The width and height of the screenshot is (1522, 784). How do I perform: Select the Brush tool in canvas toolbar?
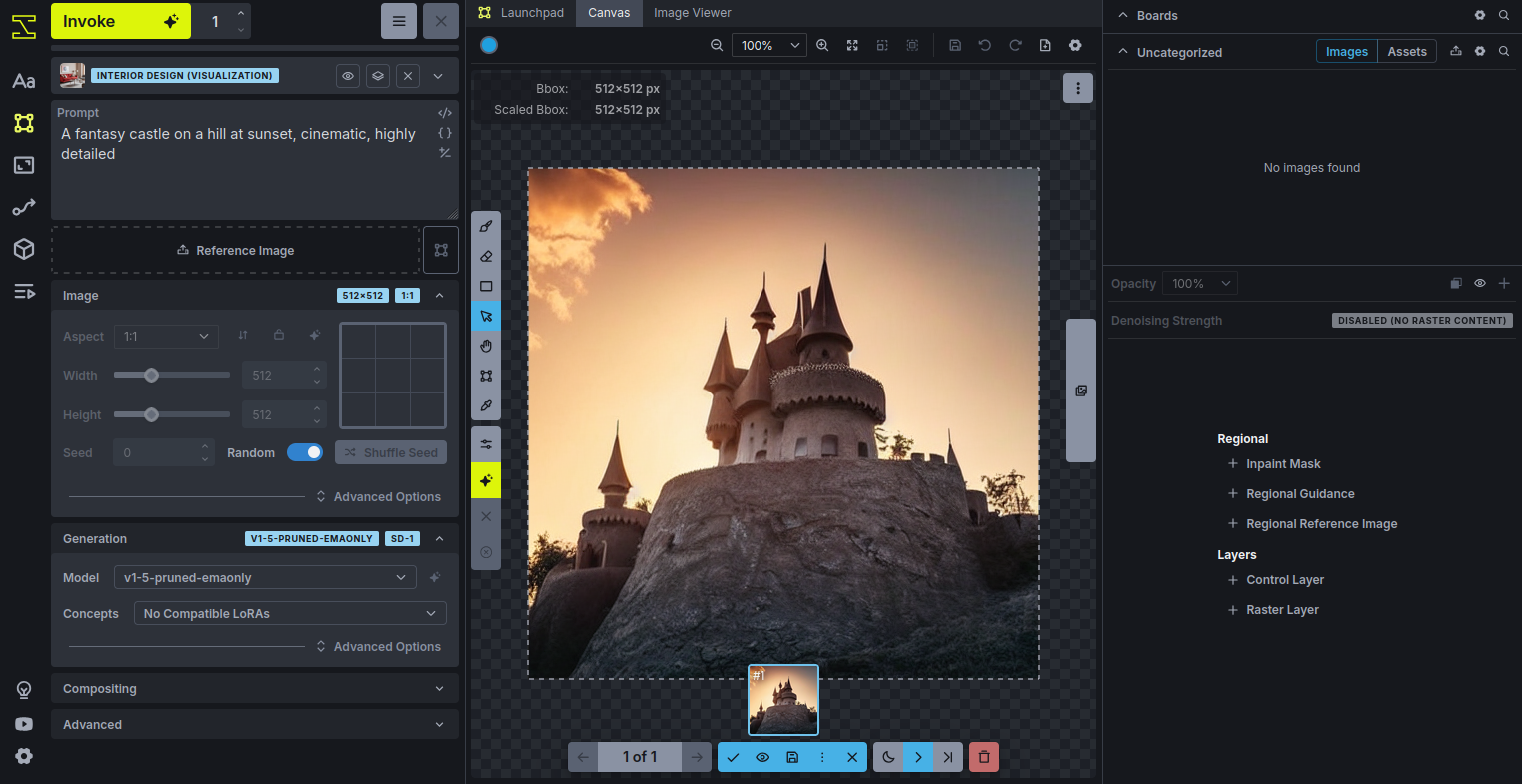tap(486, 226)
